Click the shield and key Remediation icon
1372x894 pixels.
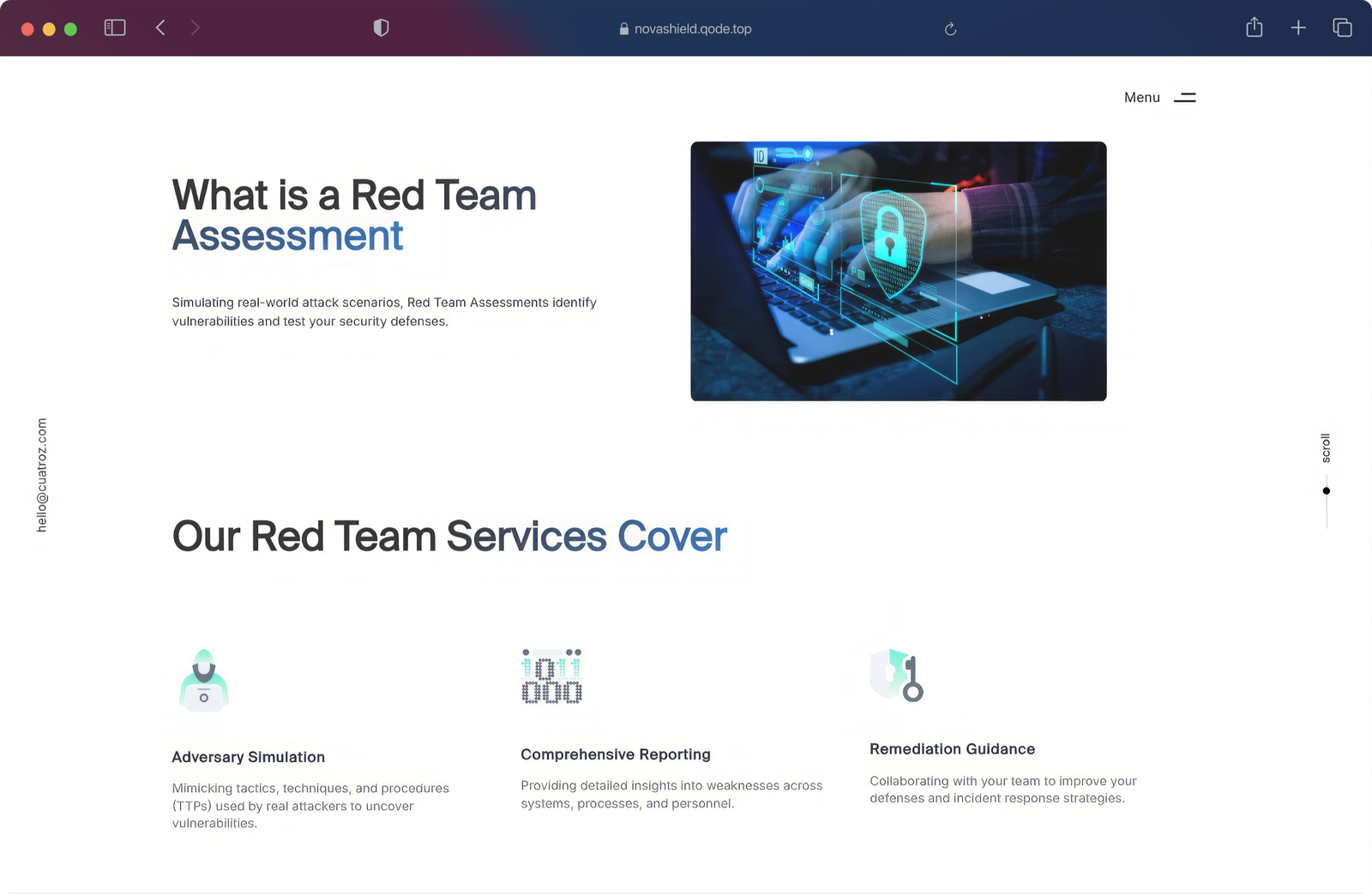point(897,675)
